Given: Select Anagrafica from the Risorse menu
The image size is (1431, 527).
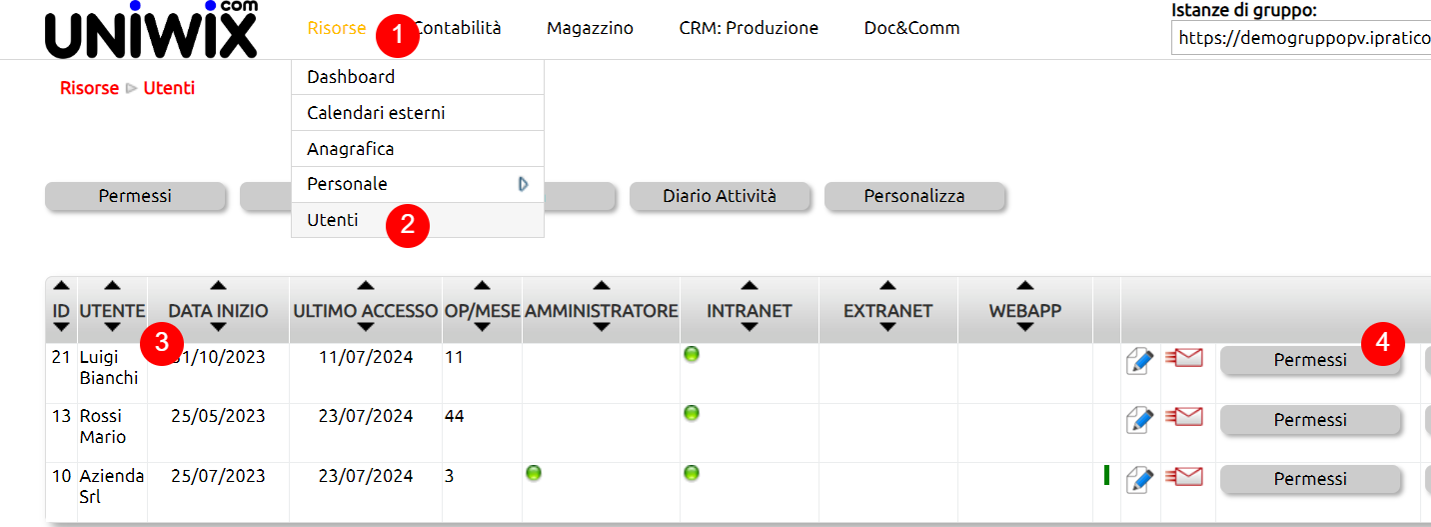Looking at the screenshot, I should point(351,149).
